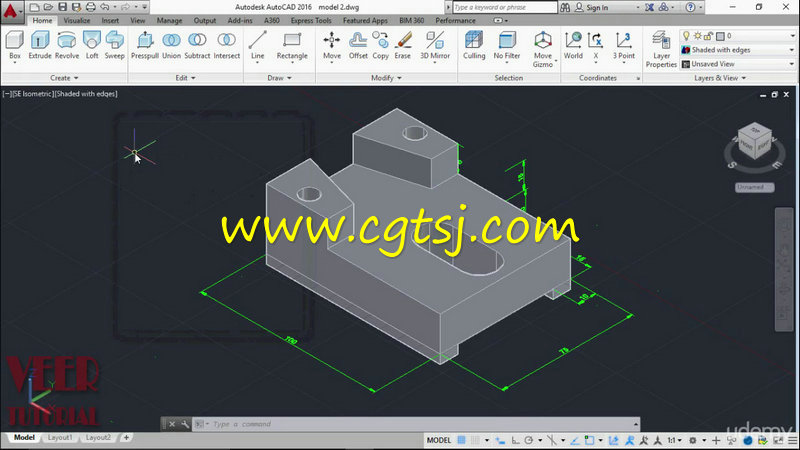Image resolution: width=800 pixels, height=450 pixels.
Task: Click the Save icon in quick access toolbar
Action: [62, 7]
